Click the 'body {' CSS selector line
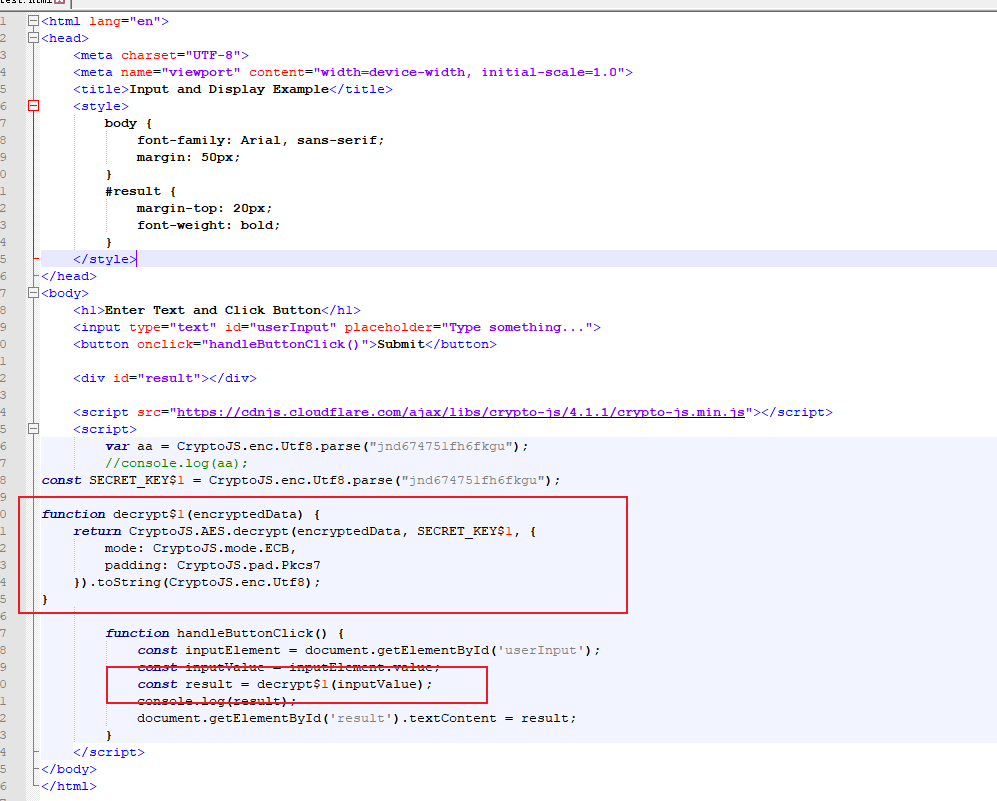 point(128,123)
